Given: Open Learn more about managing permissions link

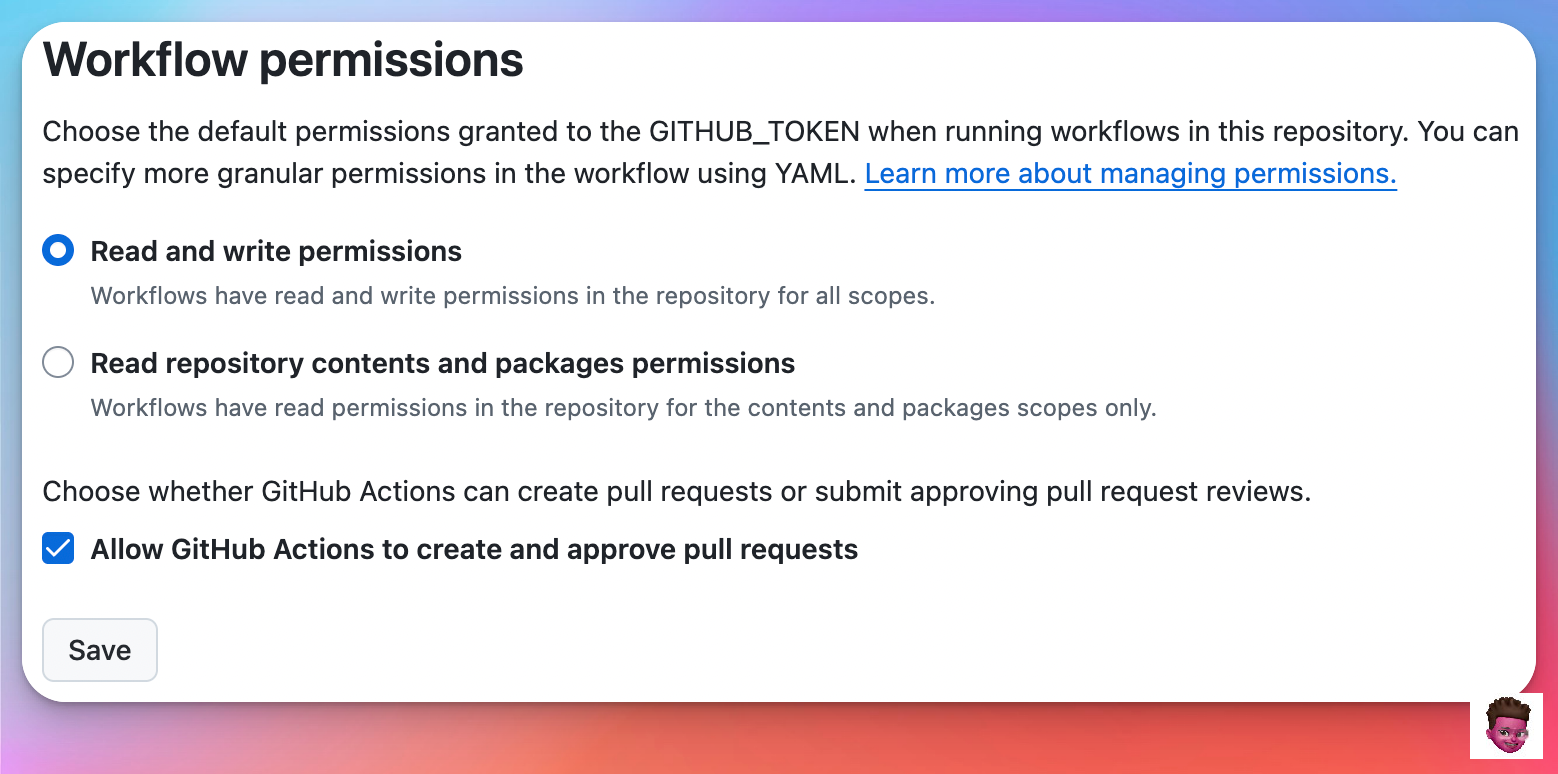Looking at the screenshot, I should point(1130,173).
